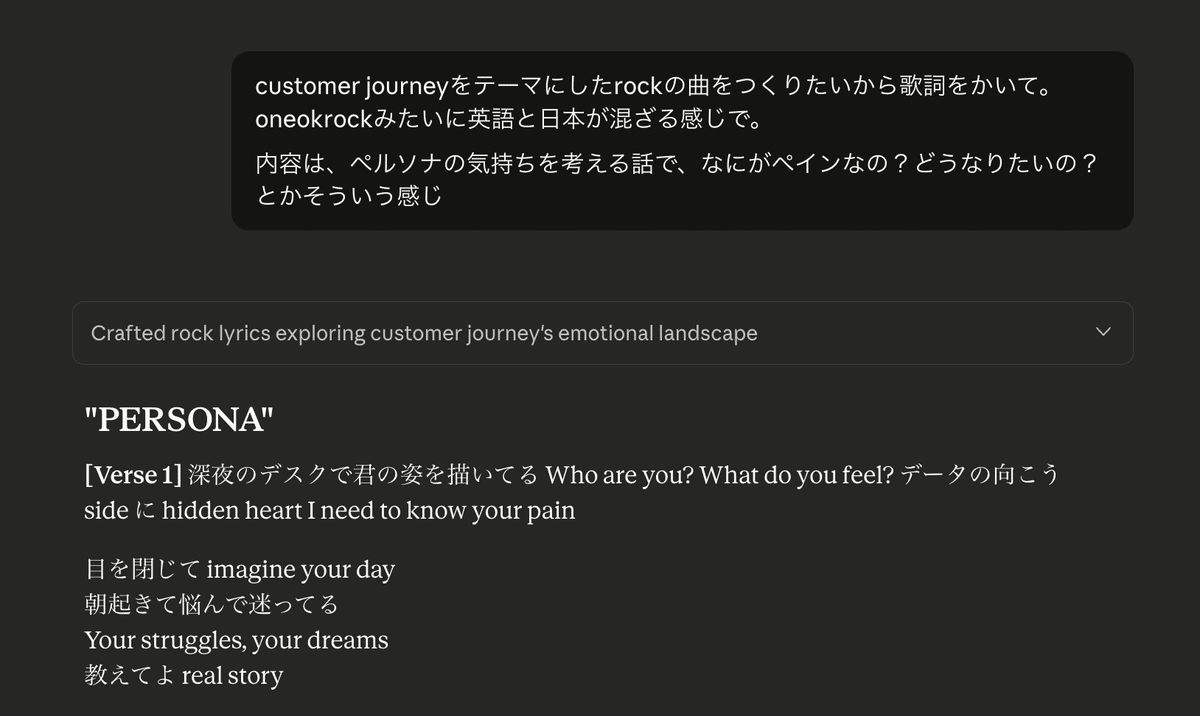Click the "Crafted rock lyrics" summary text
This screenshot has width=1200, height=716.
[423, 333]
